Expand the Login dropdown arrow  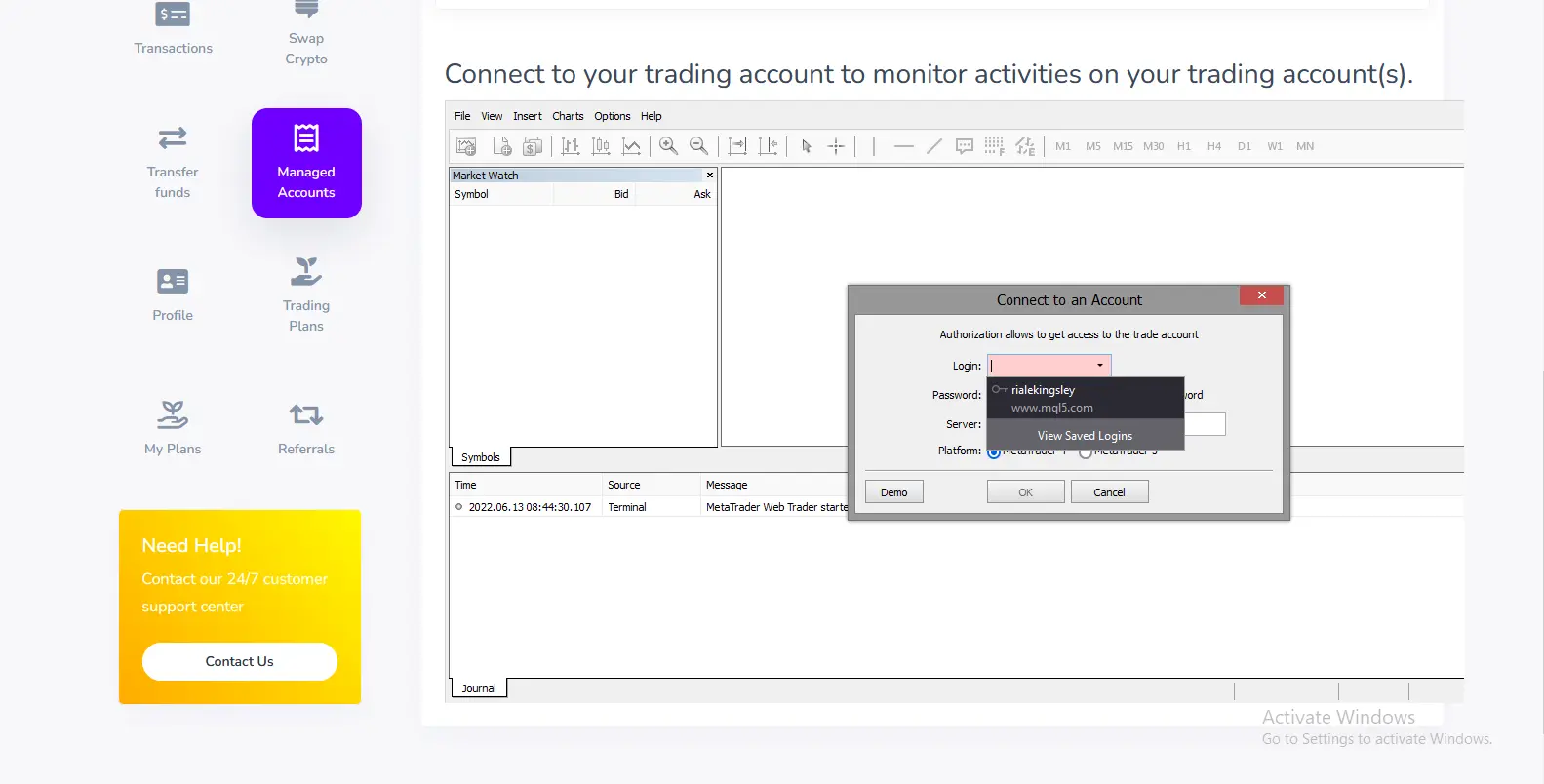(x=1100, y=366)
